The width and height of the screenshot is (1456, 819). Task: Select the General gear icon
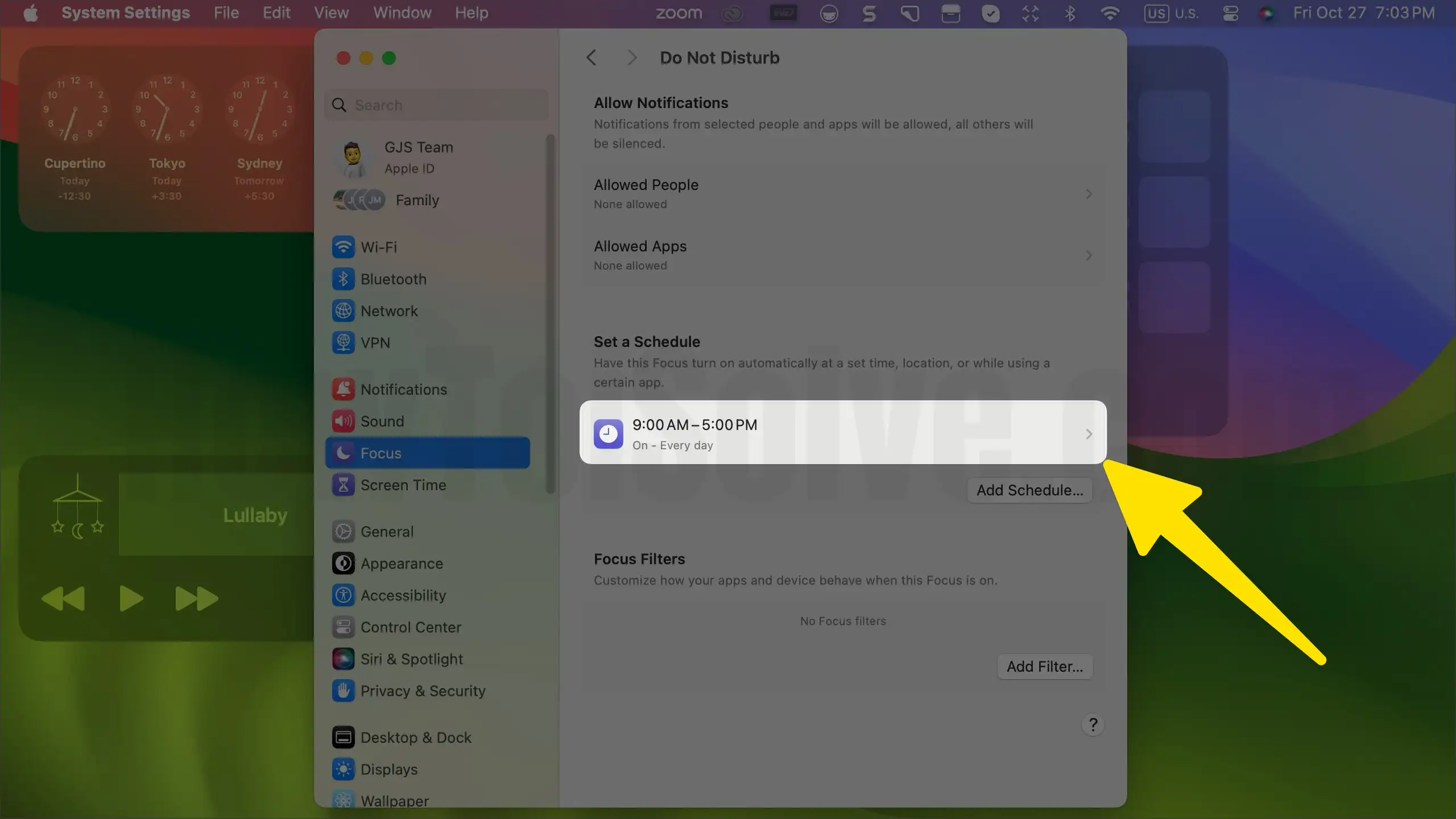pos(343,532)
